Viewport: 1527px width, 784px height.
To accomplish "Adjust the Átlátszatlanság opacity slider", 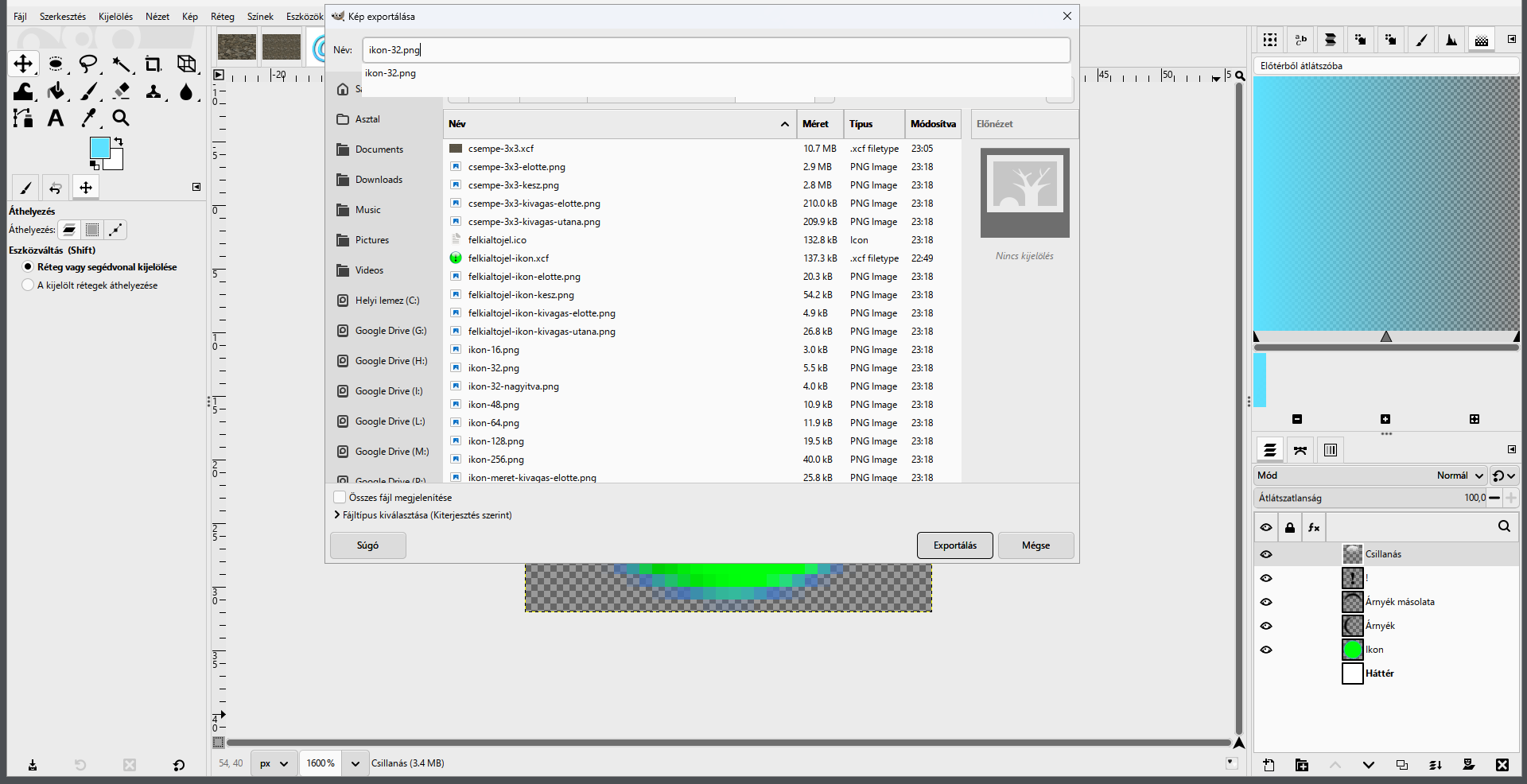I will 1371,498.
